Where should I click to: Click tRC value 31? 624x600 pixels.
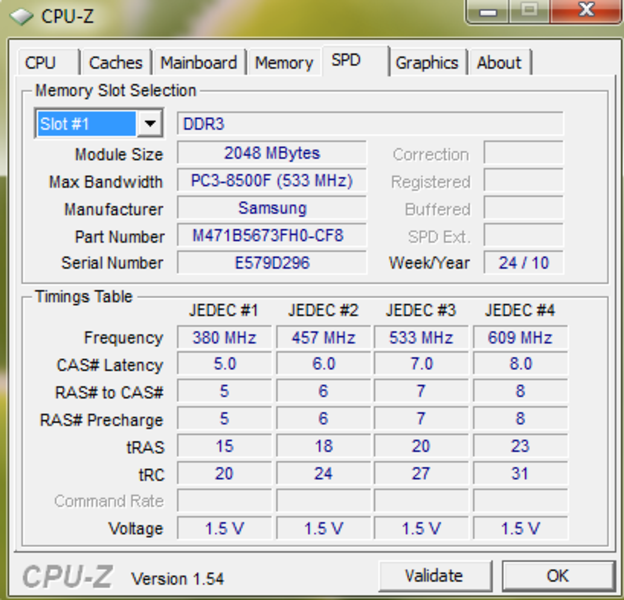click(520, 473)
